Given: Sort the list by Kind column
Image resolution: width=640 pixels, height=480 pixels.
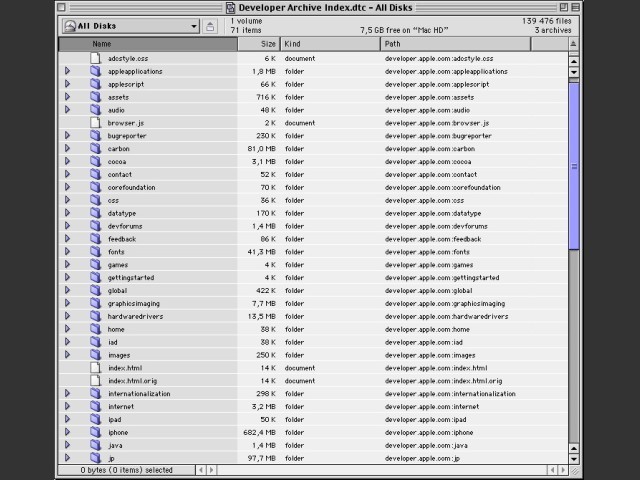Looking at the screenshot, I should tap(330, 44).
